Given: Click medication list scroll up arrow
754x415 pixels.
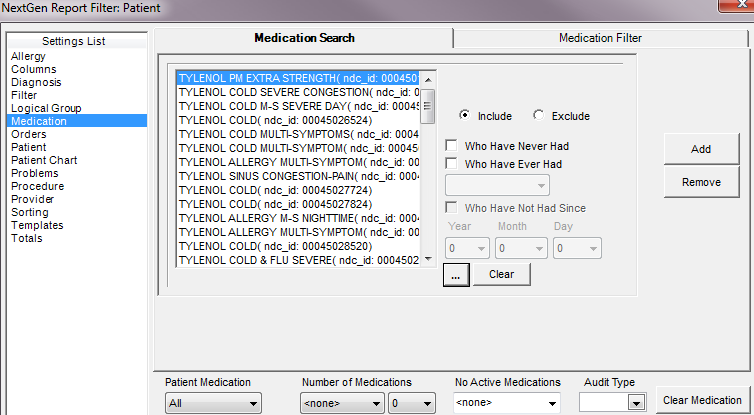Looking at the screenshot, I should pos(428,80).
